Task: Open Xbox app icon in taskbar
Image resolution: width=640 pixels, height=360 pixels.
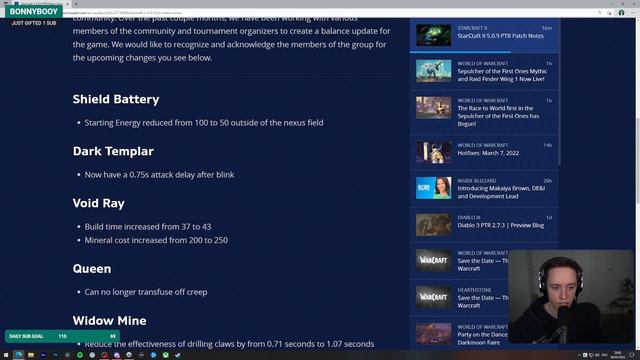Action: coord(166,355)
